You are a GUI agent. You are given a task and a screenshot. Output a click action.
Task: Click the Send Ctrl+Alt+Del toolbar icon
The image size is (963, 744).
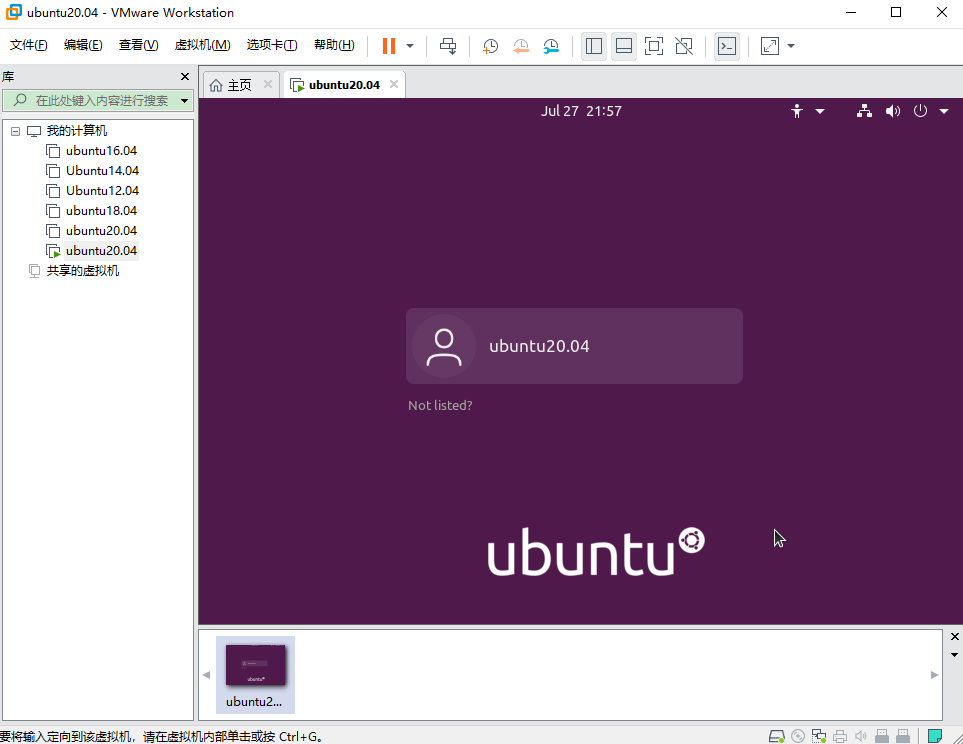click(448, 46)
